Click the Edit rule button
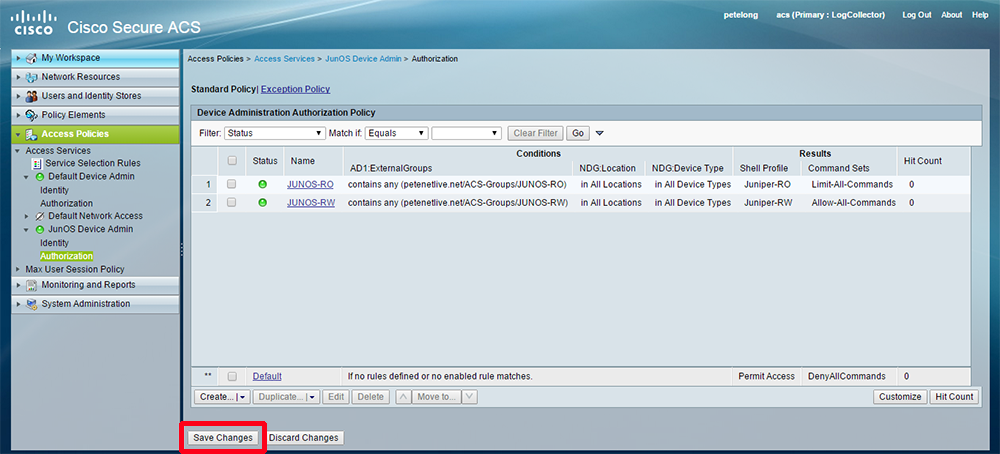The width and height of the screenshot is (1000, 454). coord(336,397)
